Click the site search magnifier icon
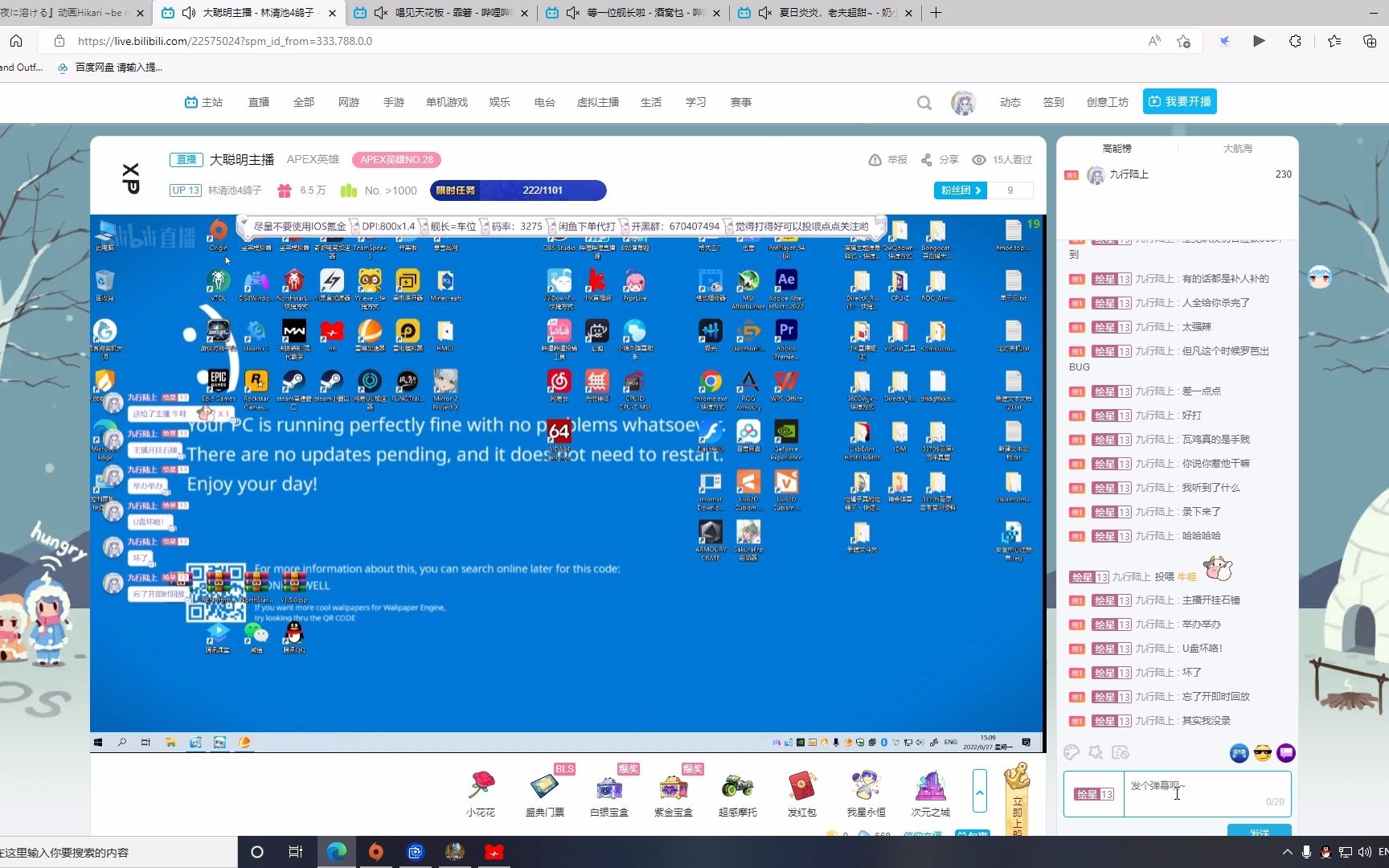Viewport: 1389px width, 868px height. pyautogui.click(x=924, y=102)
